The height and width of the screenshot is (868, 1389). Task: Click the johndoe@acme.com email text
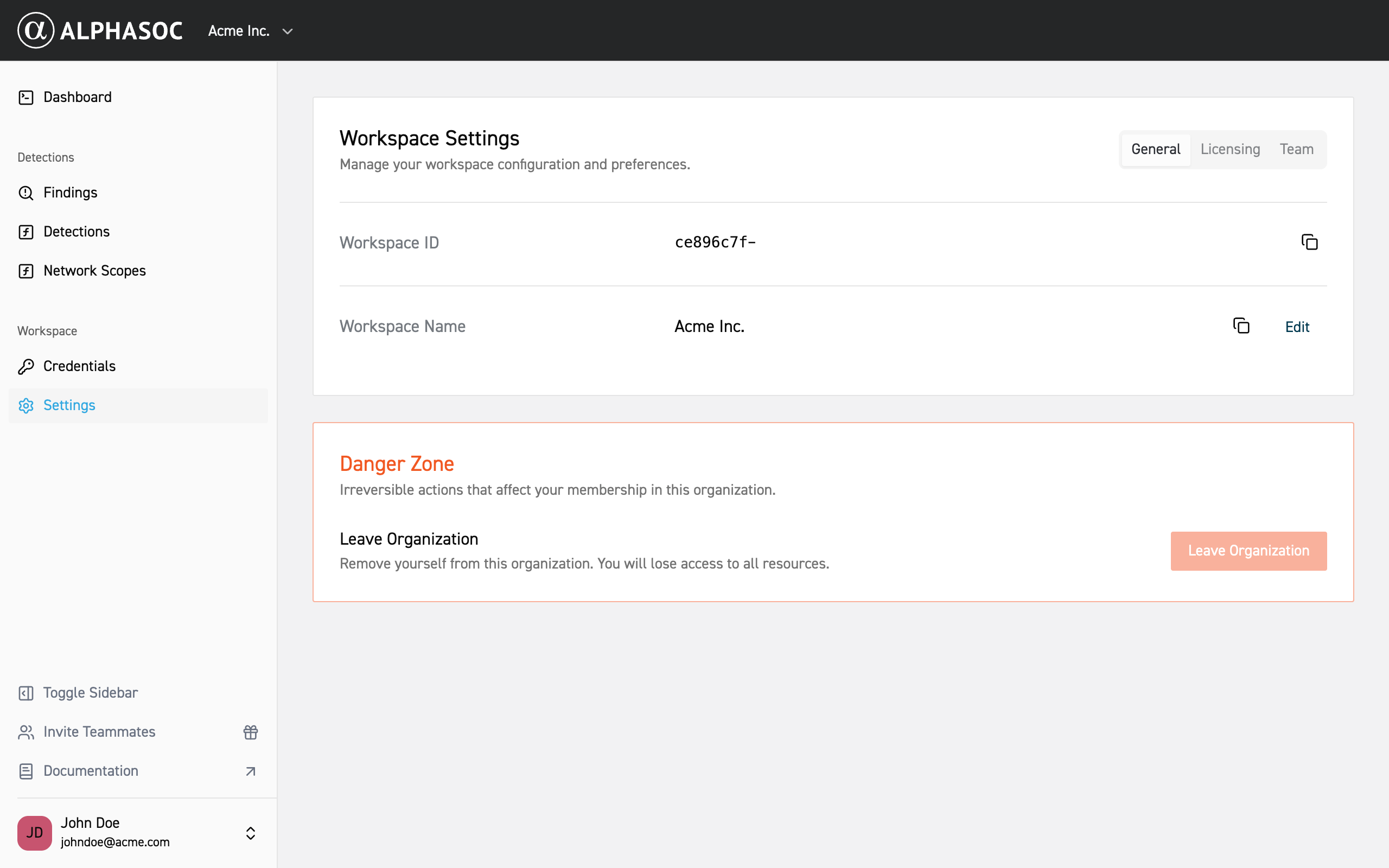click(116, 841)
